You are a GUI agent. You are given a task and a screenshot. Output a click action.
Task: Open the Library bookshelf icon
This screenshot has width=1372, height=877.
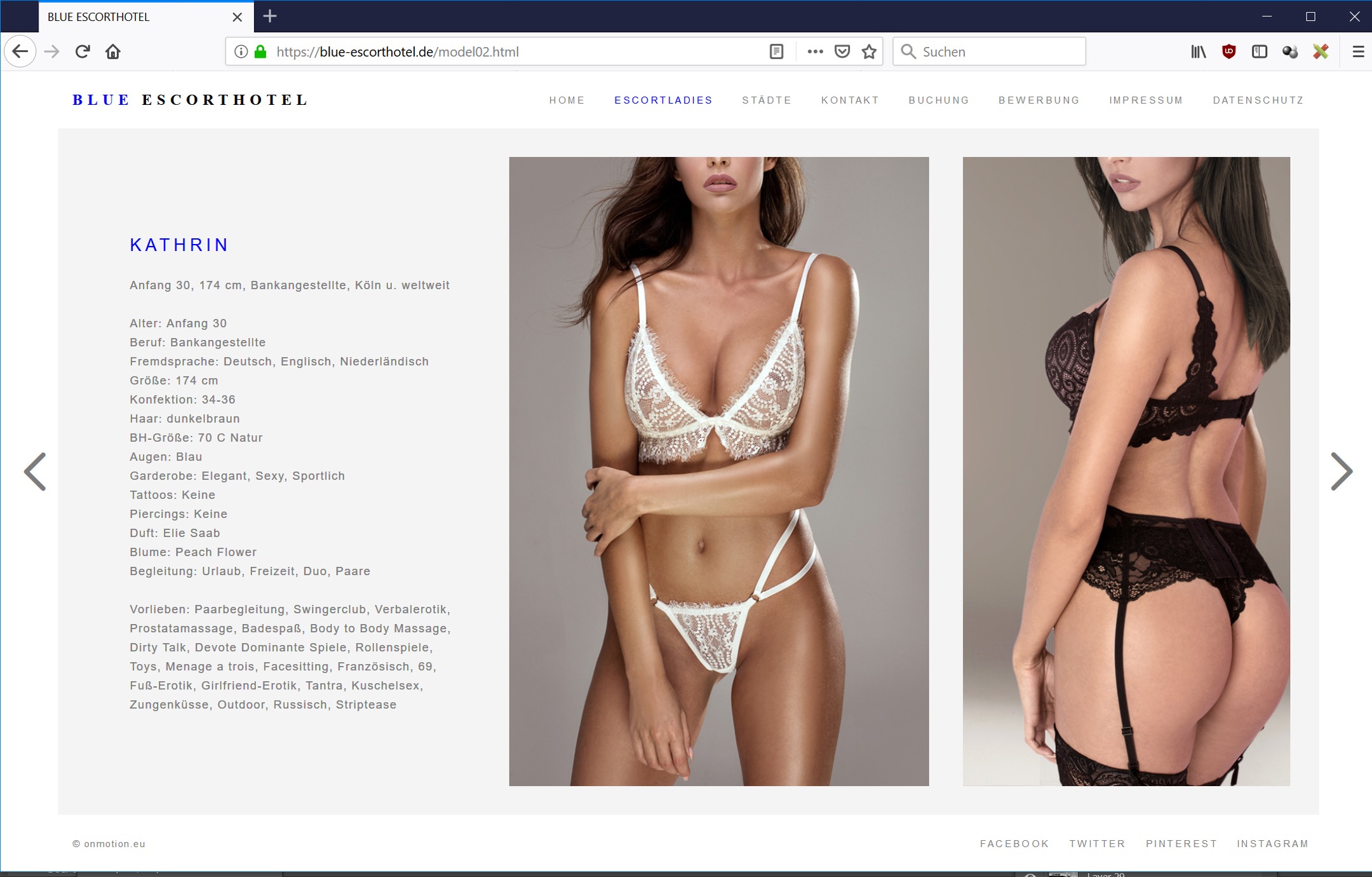point(1198,51)
